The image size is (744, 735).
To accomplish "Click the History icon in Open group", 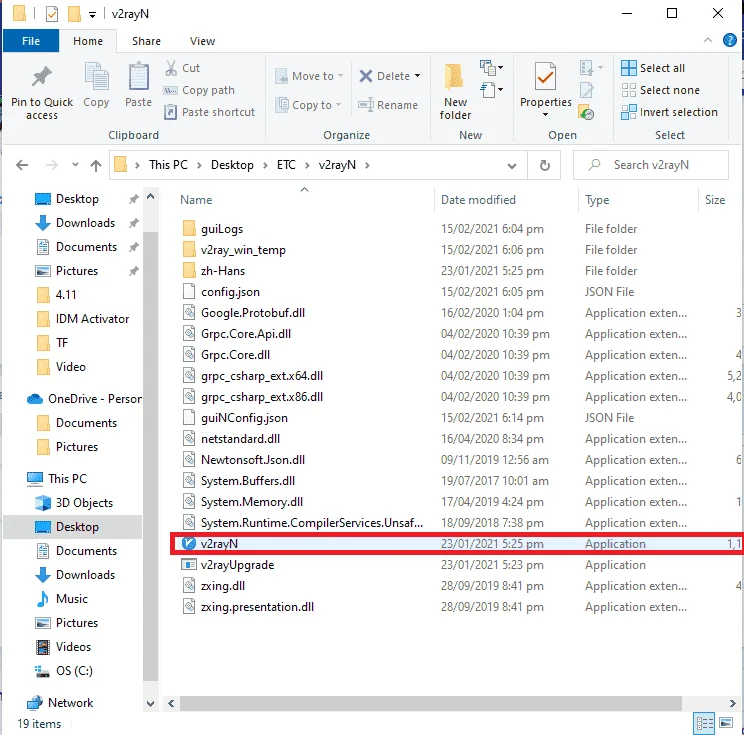I will pos(586,112).
